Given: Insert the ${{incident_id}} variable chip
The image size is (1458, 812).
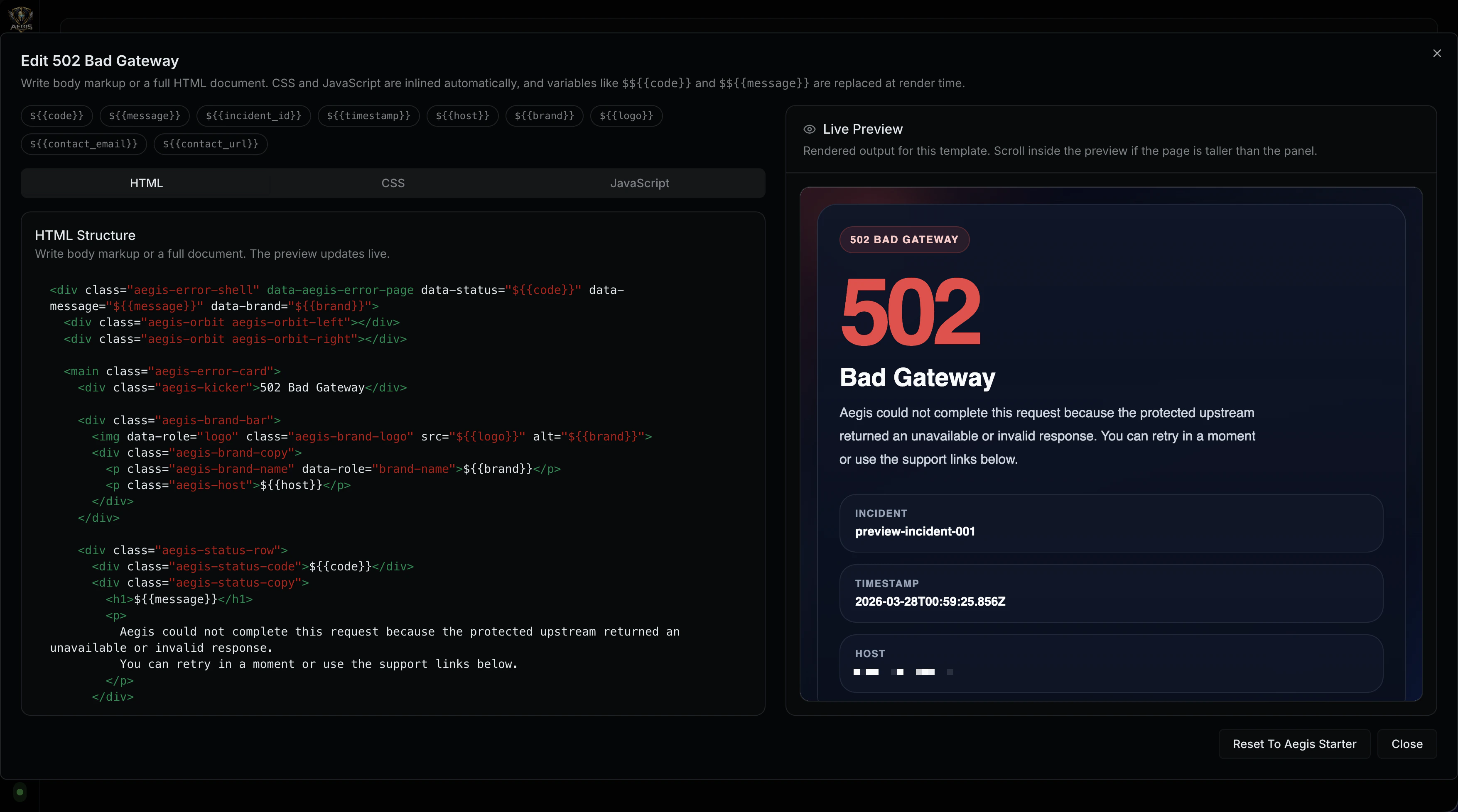Looking at the screenshot, I should point(253,116).
